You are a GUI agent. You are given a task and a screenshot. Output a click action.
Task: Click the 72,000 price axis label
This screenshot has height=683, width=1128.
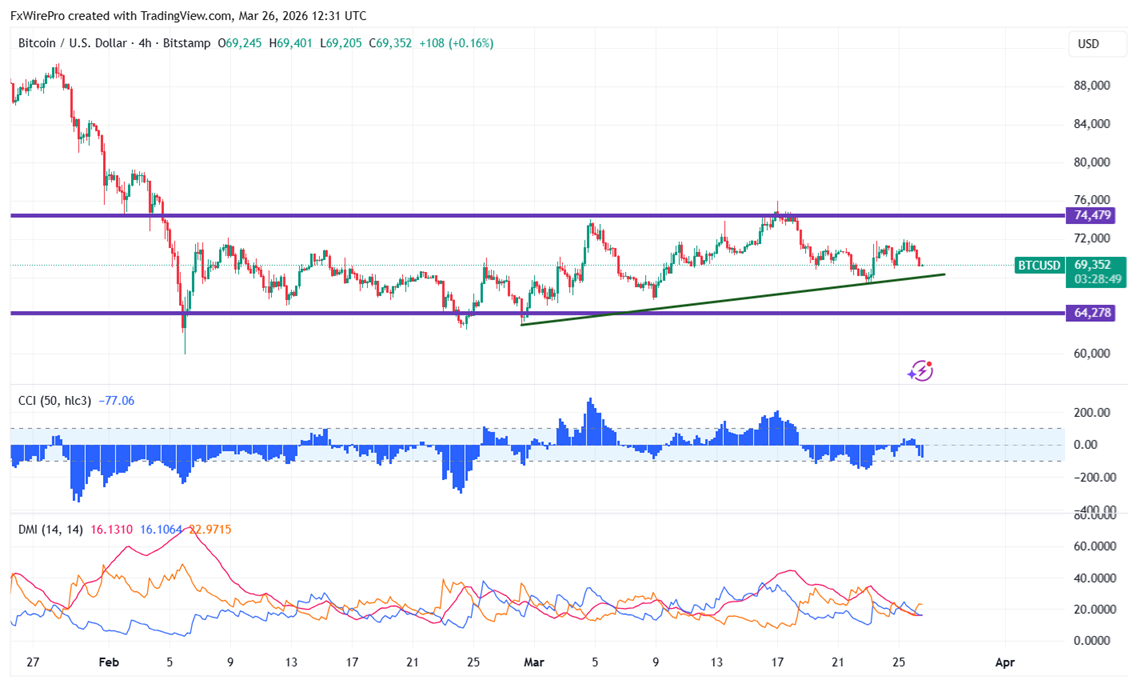(x=1091, y=238)
